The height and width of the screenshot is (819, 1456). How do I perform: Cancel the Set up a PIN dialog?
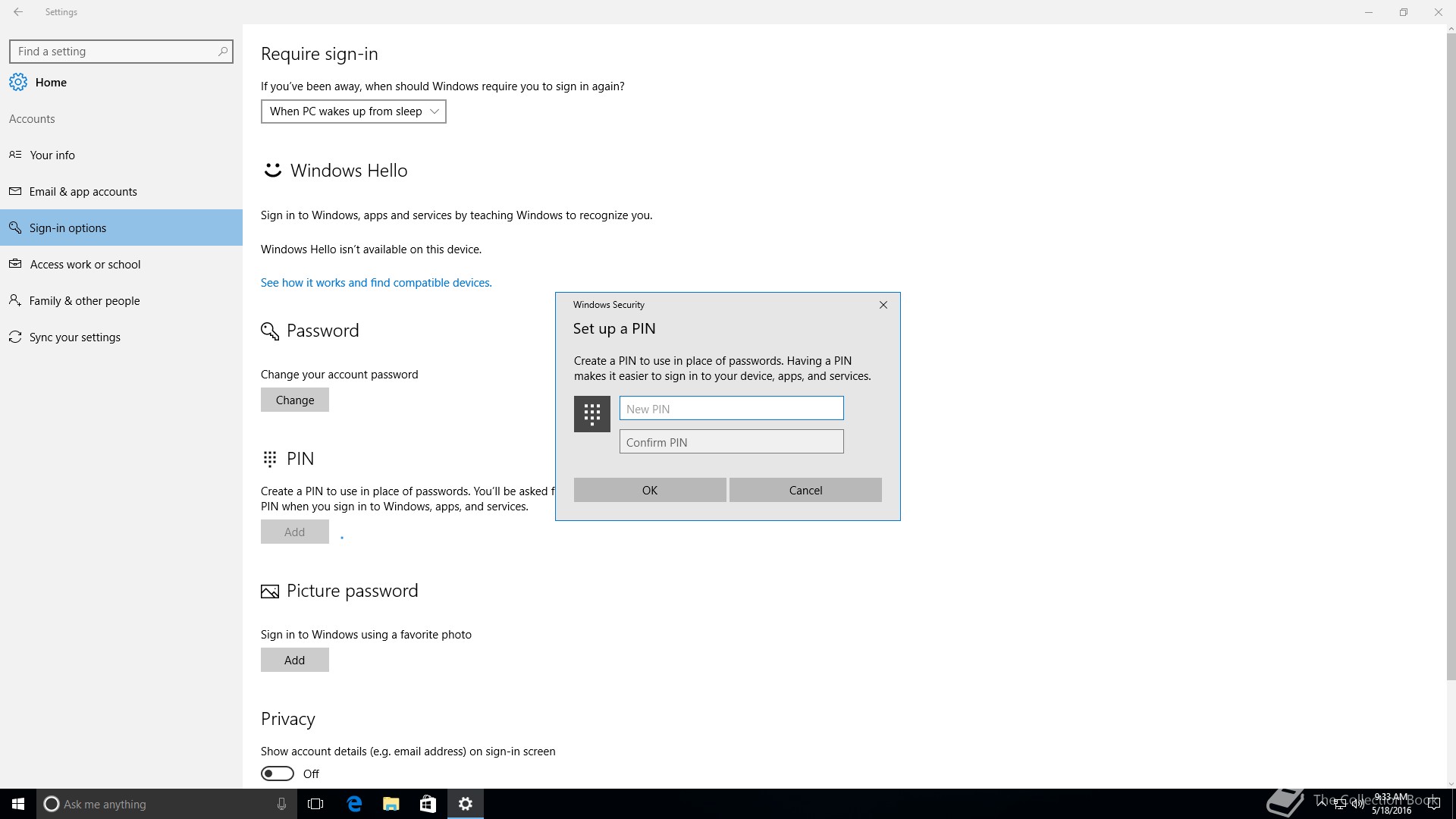tap(805, 490)
